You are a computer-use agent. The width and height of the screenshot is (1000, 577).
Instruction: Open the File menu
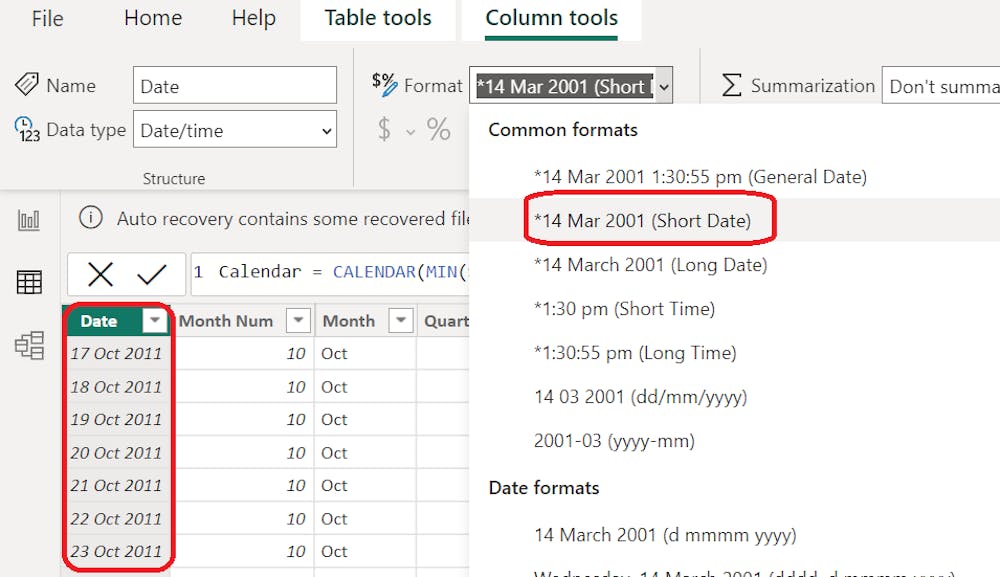coord(47,19)
